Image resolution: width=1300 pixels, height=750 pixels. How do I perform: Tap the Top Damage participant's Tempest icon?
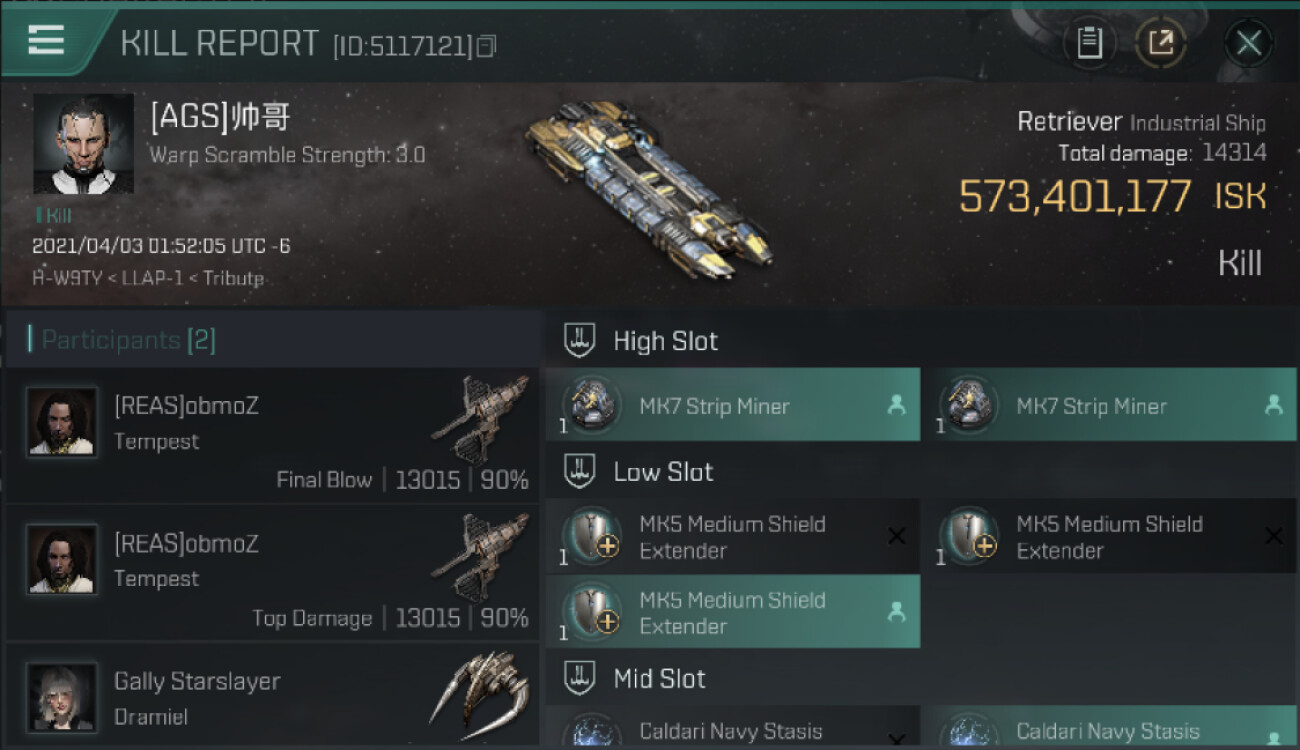(x=482, y=558)
